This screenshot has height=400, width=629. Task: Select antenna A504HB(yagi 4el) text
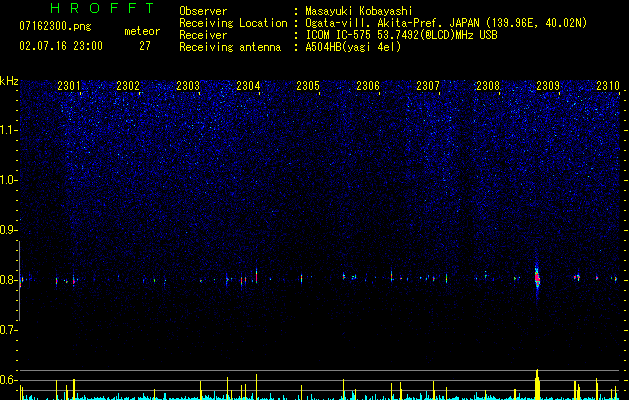click(x=353, y=47)
